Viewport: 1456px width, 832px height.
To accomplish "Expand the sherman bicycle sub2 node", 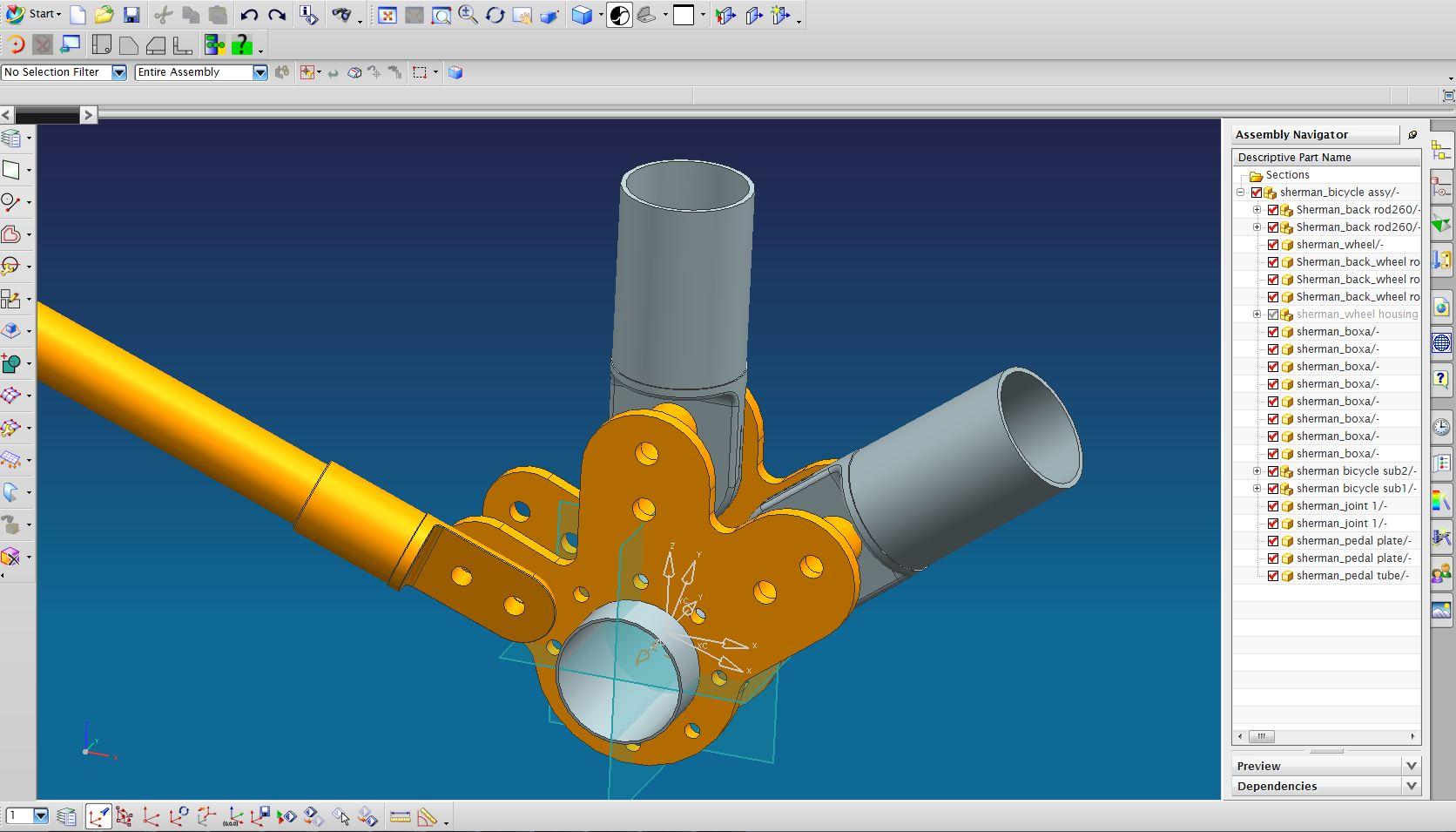I will pos(1257,471).
